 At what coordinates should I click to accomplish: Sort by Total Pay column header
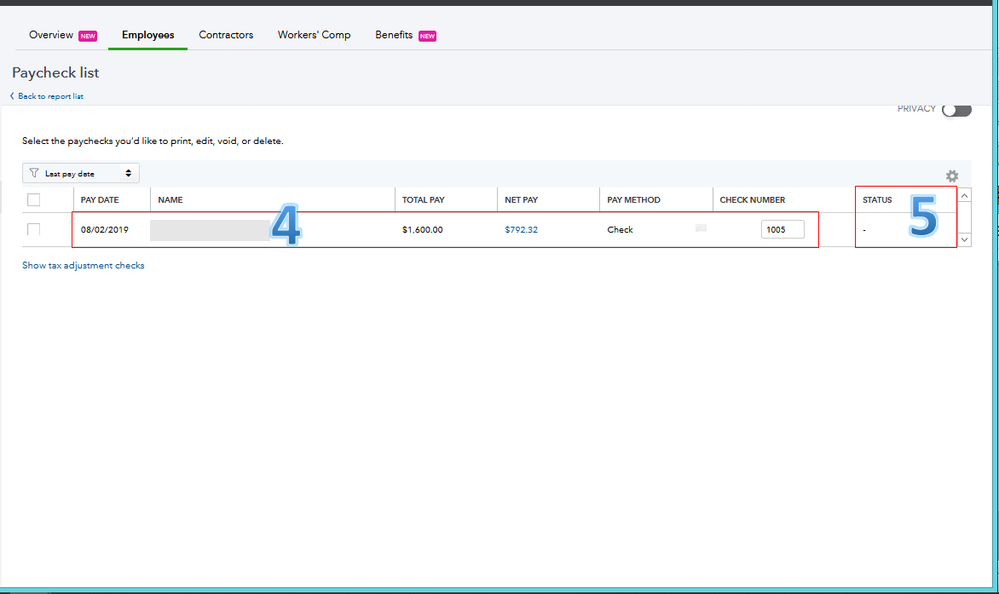423,199
